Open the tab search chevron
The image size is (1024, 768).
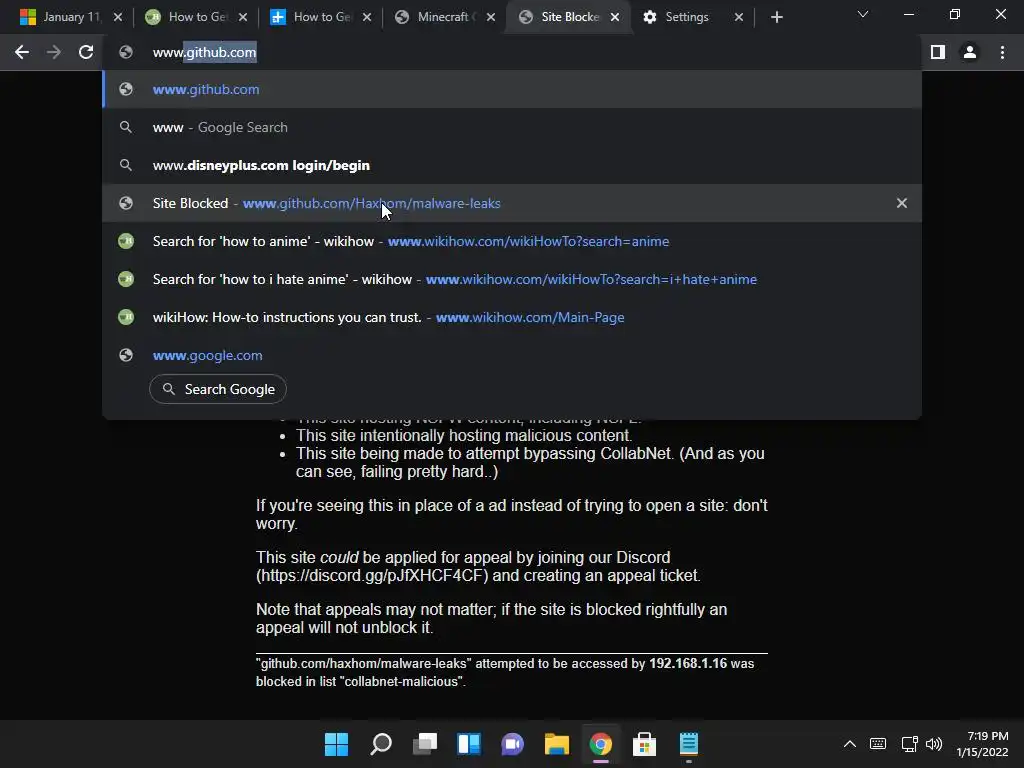[863, 14]
